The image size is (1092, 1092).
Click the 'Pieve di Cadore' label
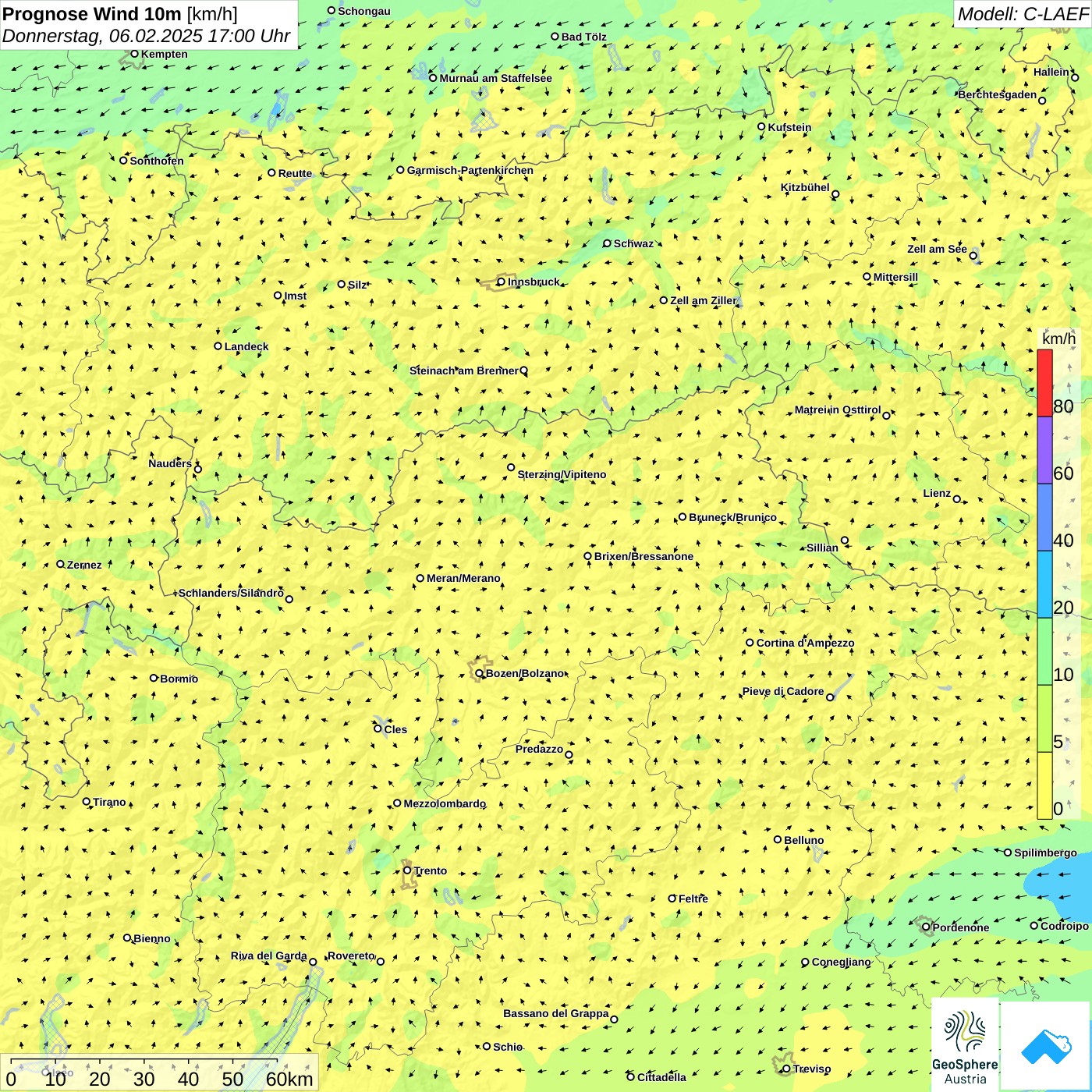point(783,691)
